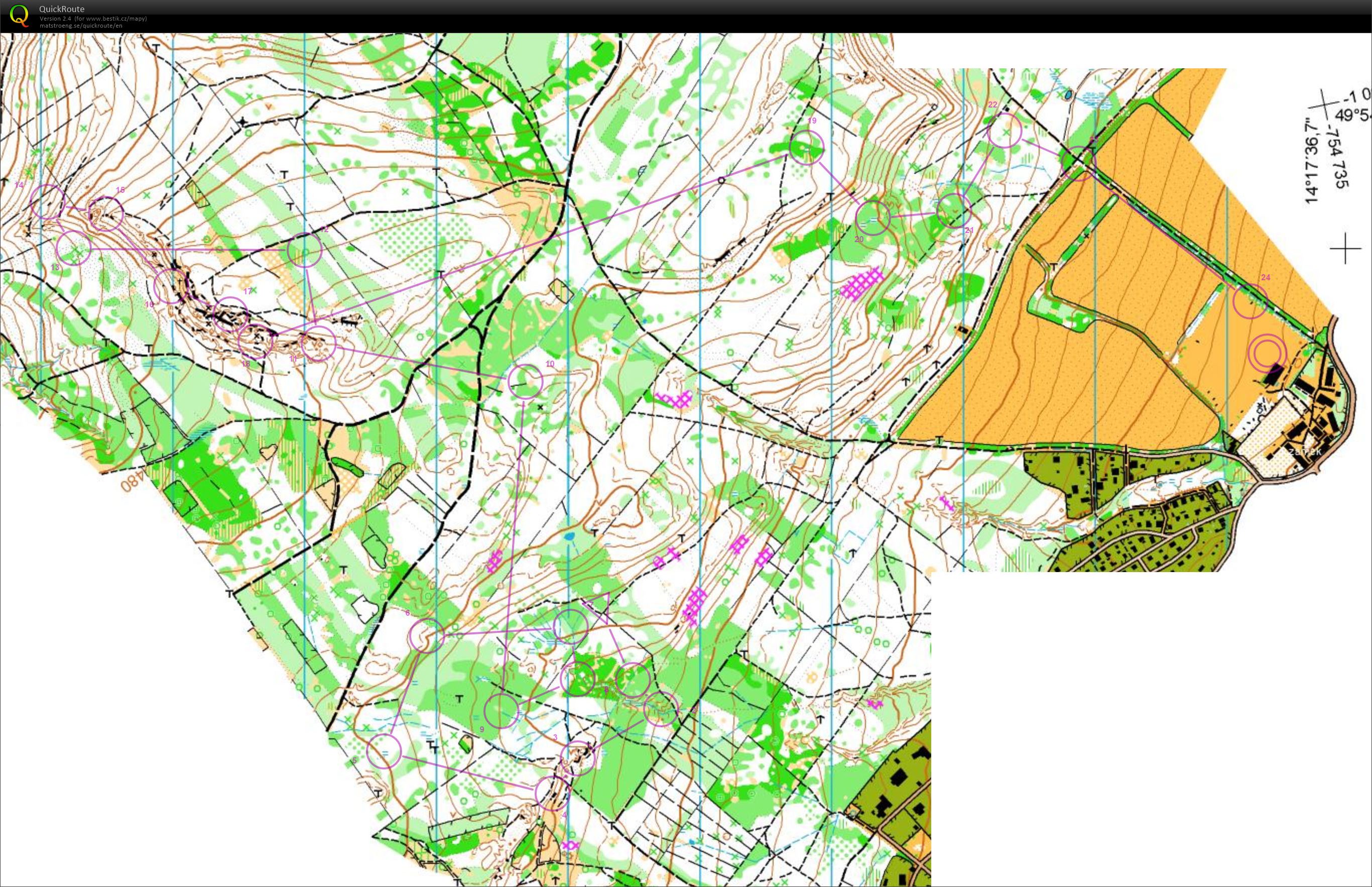Select the start triangle on the map
1372x887 pixels.
(599, 607)
